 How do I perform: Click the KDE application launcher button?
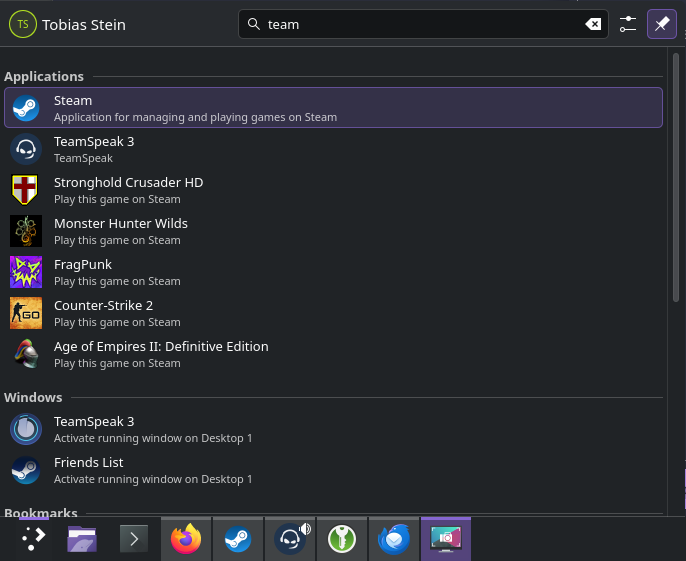[x=32, y=540]
